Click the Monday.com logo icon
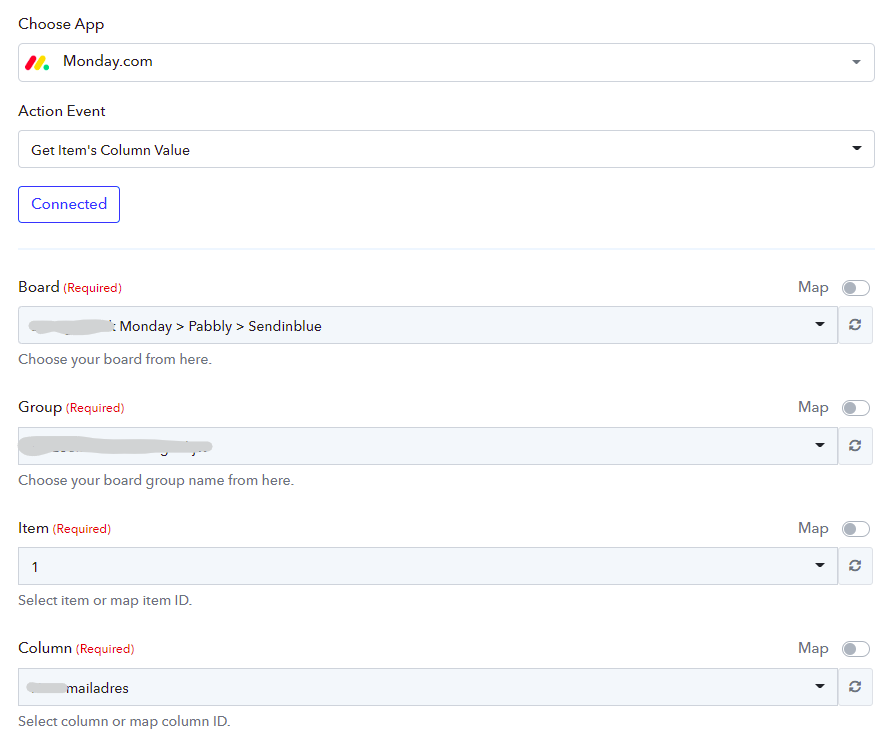Viewport: 888px width, 729px height. pyautogui.click(x=37, y=62)
